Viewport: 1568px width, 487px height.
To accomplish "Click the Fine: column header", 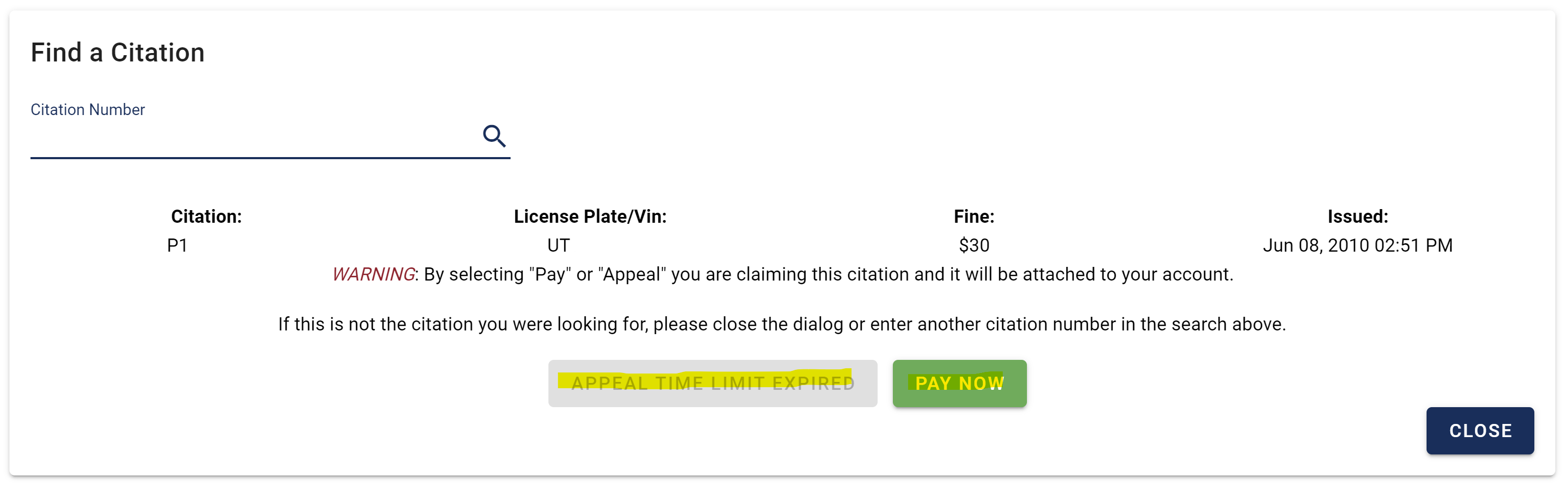I will click(x=974, y=216).
